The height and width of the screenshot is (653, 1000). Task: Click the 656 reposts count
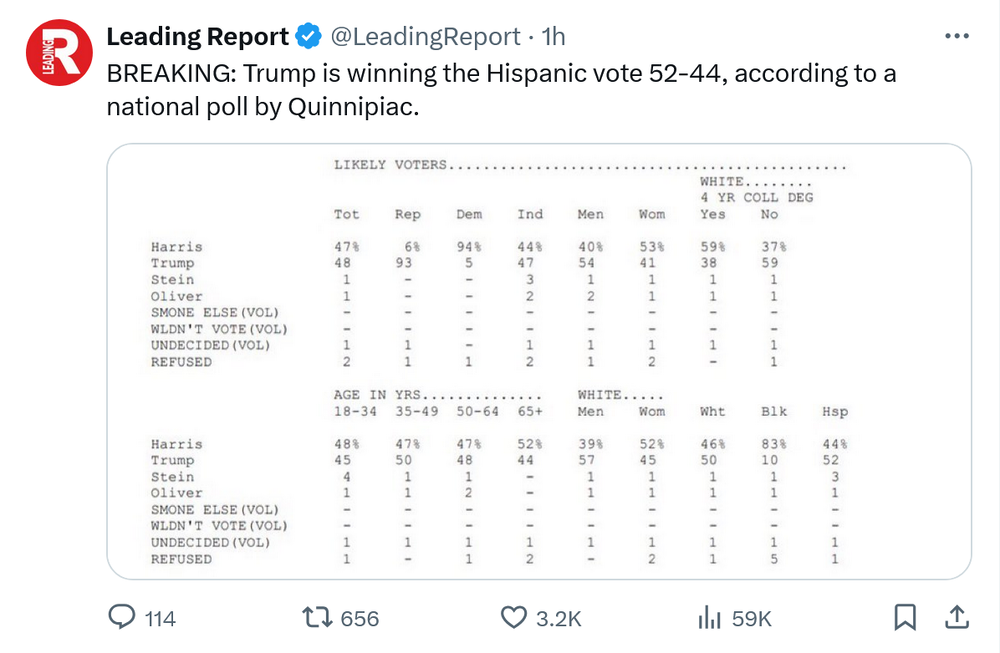[360, 619]
